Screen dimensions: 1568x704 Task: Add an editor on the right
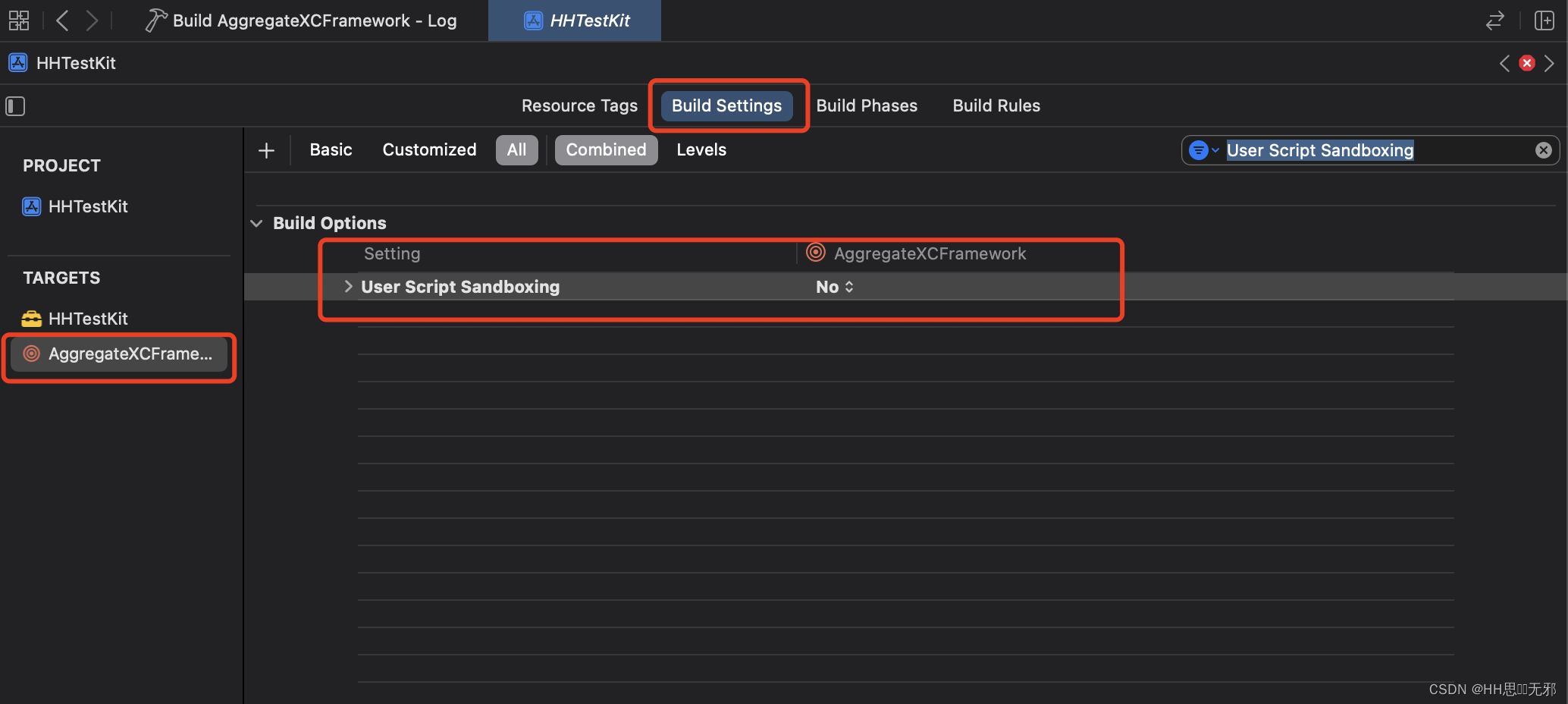coord(1544,20)
